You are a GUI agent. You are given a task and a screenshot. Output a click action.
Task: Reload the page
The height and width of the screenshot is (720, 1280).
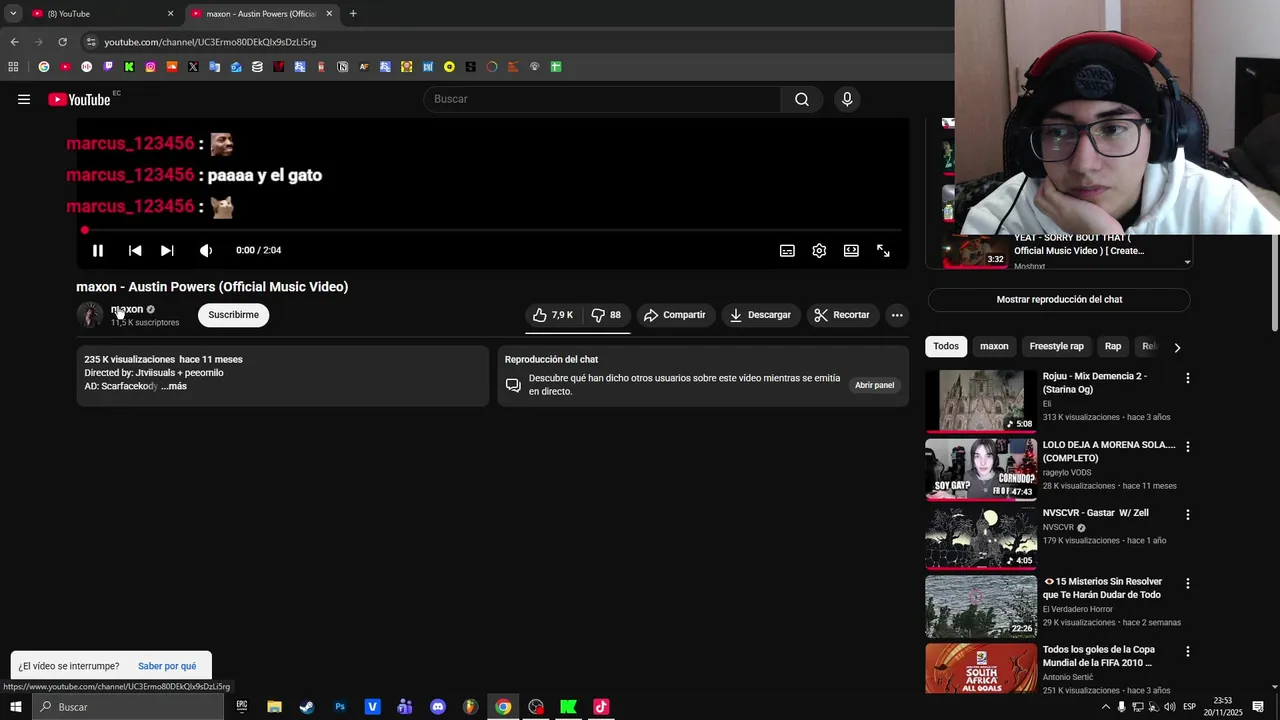pos(62,42)
